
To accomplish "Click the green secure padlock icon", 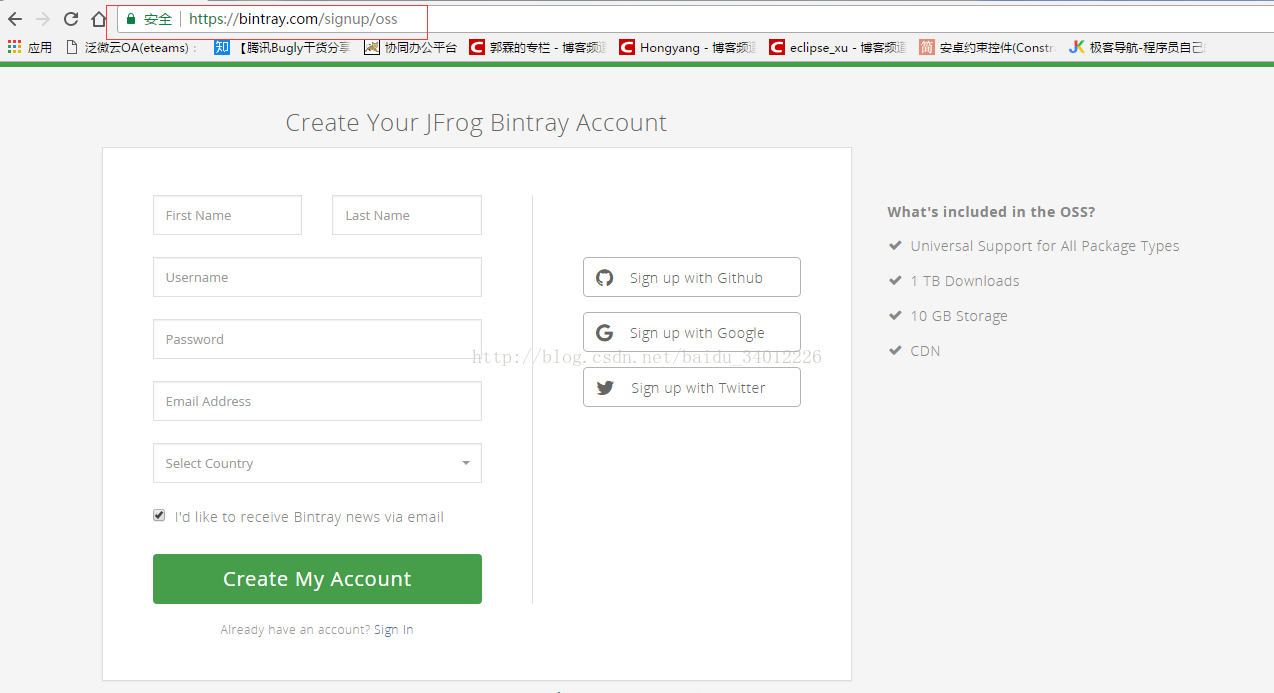I will pos(131,19).
